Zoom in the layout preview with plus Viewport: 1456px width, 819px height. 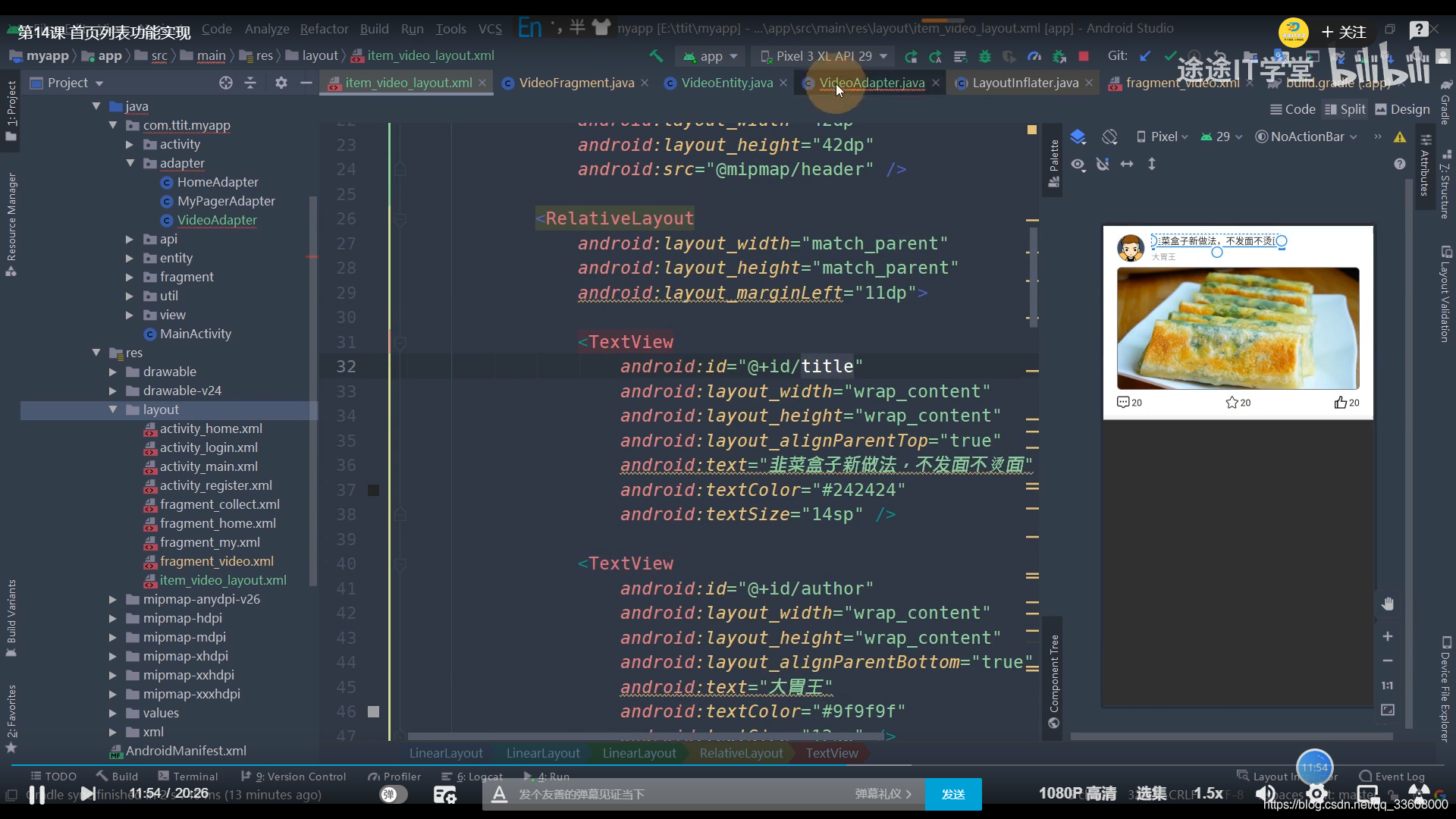pyautogui.click(x=1388, y=636)
